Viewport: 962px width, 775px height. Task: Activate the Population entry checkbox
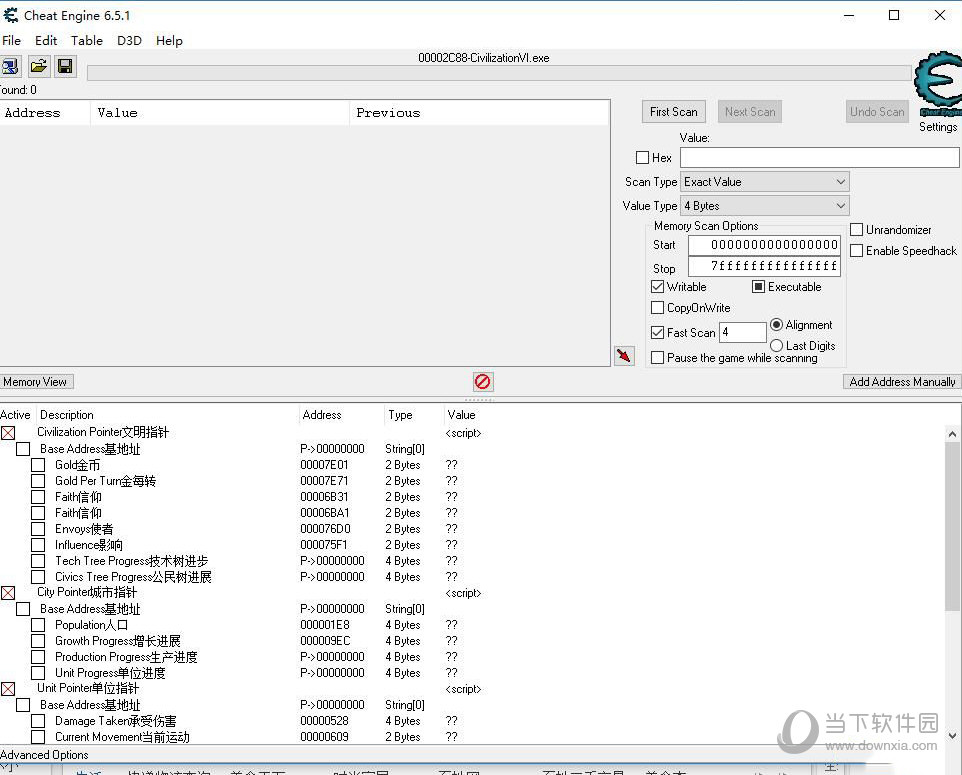[x=38, y=625]
